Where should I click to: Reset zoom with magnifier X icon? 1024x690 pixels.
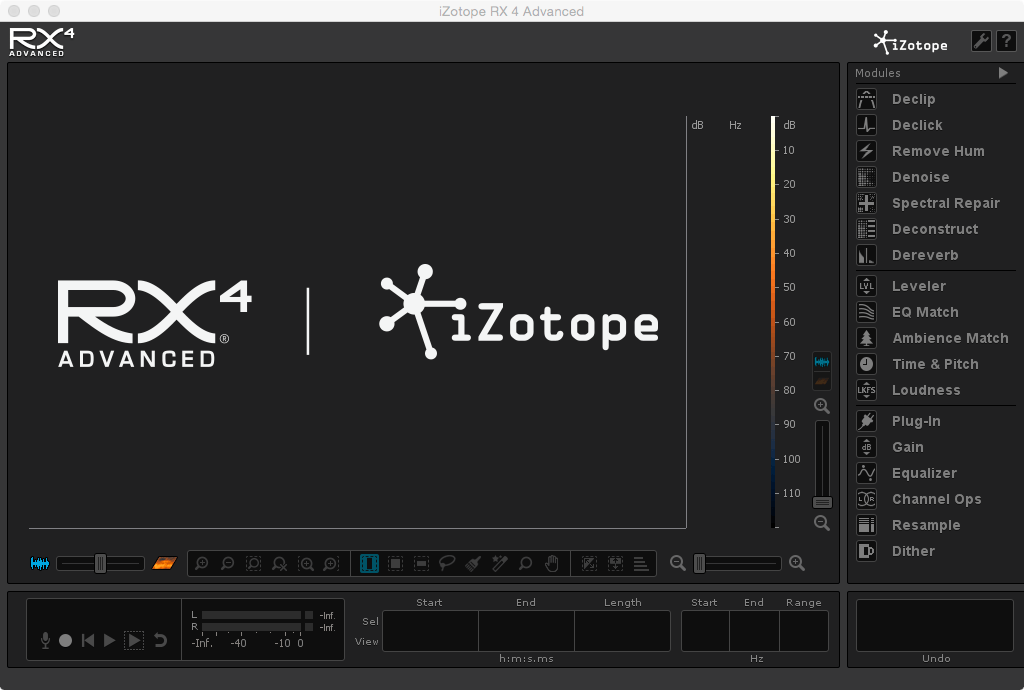tap(280, 563)
